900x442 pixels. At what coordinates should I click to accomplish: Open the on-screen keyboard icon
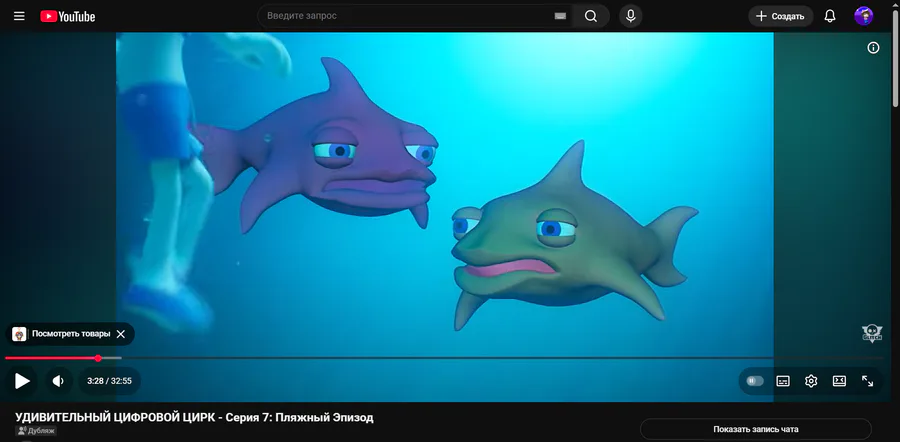pyautogui.click(x=560, y=16)
